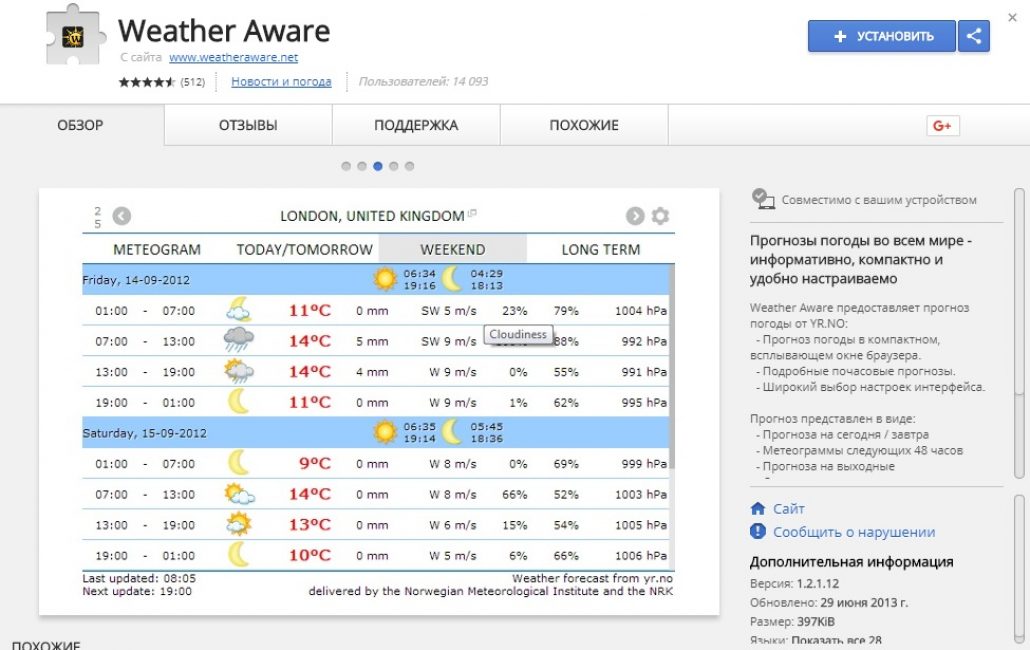
Task: Open the Сайт link
Action: click(x=788, y=508)
